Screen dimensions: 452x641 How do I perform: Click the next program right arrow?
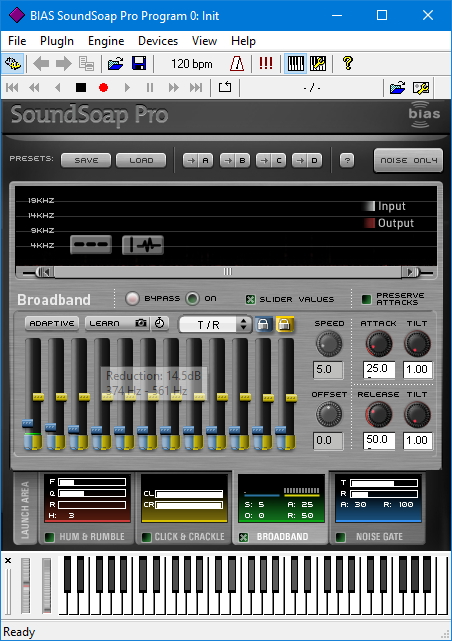pyautogui.click(x=63, y=64)
